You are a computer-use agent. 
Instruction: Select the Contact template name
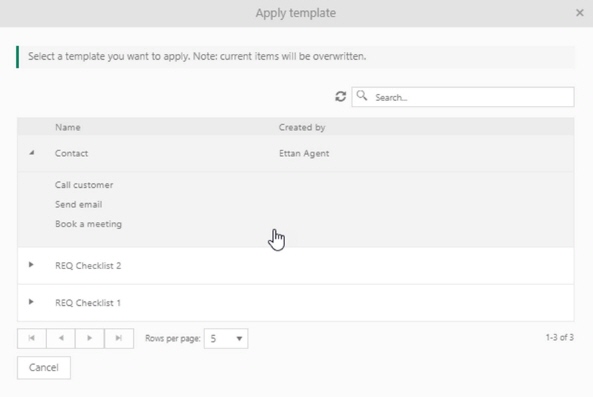tap(71, 153)
